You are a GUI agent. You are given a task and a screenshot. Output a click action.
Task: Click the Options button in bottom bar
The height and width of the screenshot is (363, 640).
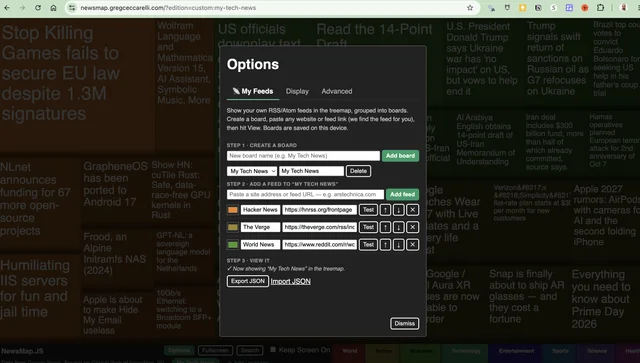coord(179,350)
